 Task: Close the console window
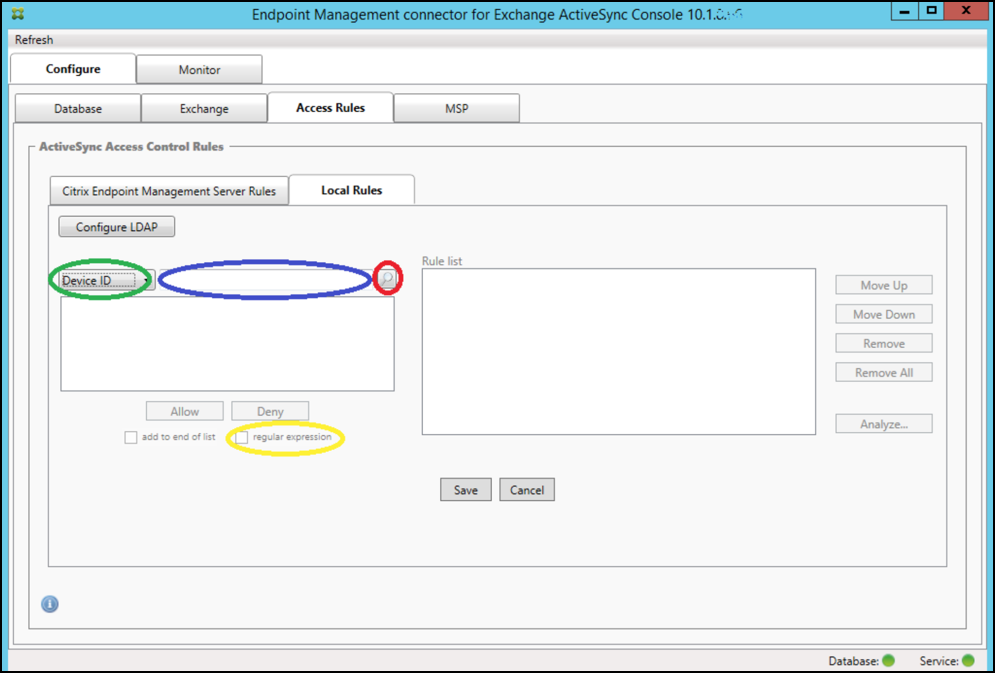[x=966, y=11]
